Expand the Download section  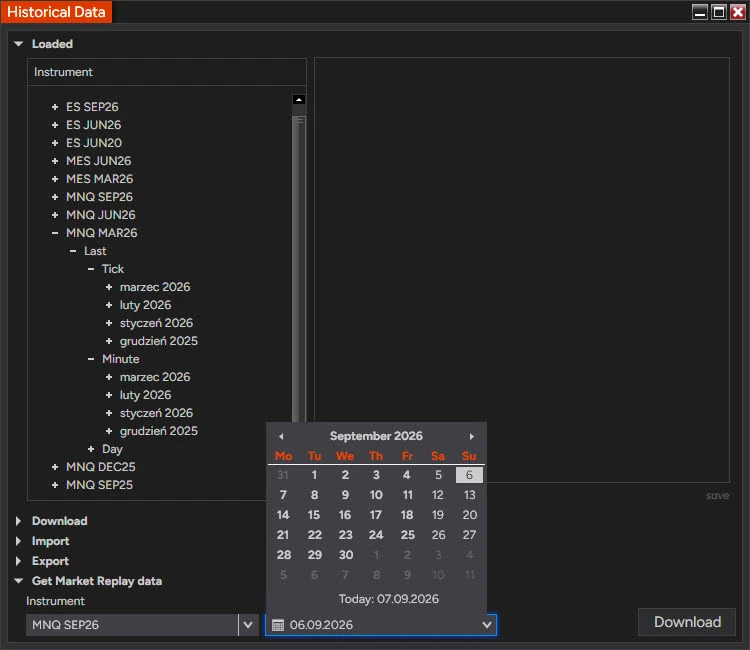[18, 521]
